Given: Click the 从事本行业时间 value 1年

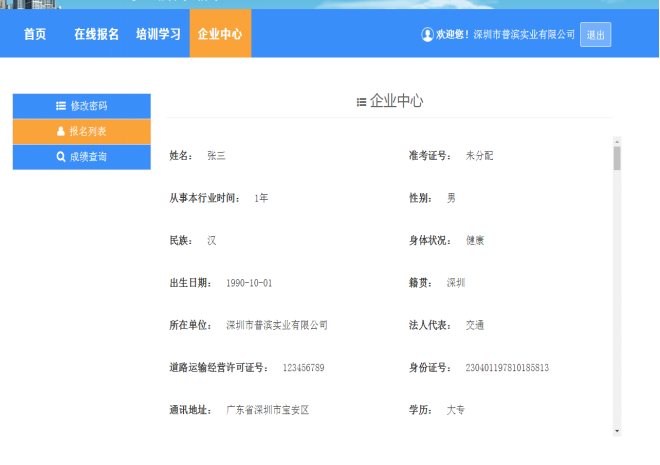Looking at the screenshot, I should [x=261, y=198].
